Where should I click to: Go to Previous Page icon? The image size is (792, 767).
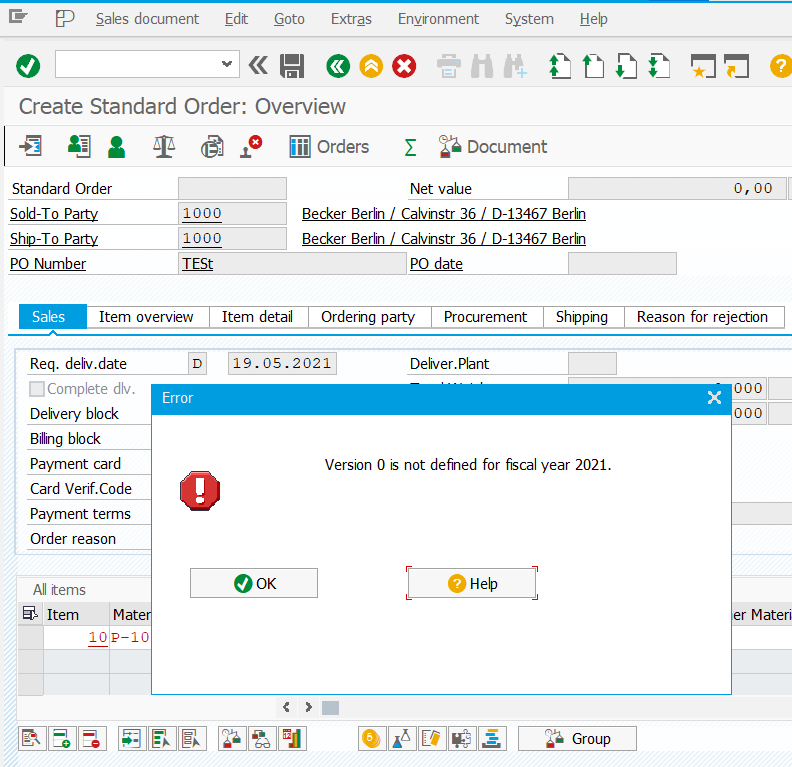(x=593, y=66)
